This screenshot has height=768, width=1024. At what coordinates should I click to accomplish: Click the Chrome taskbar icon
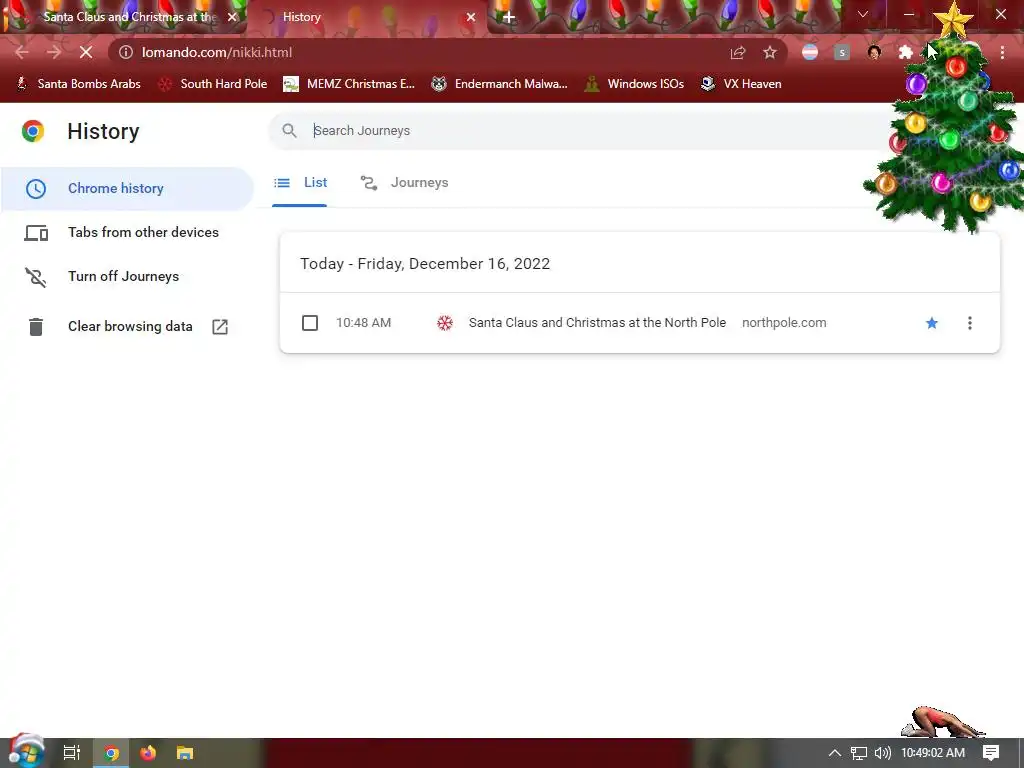tap(112, 753)
